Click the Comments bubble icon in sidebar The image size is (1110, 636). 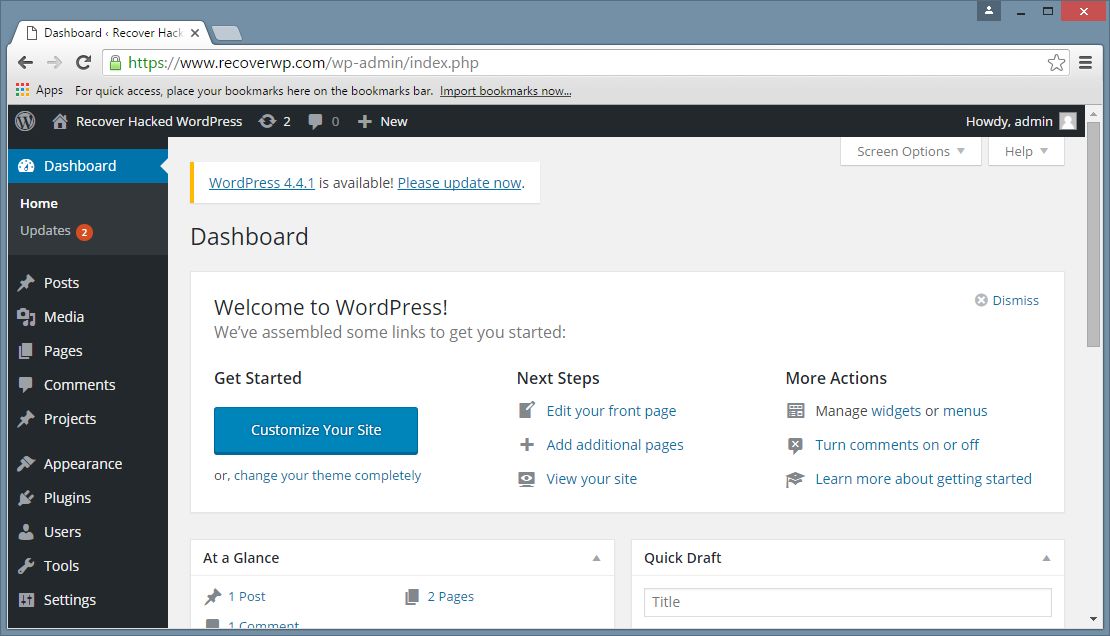[26, 385]
